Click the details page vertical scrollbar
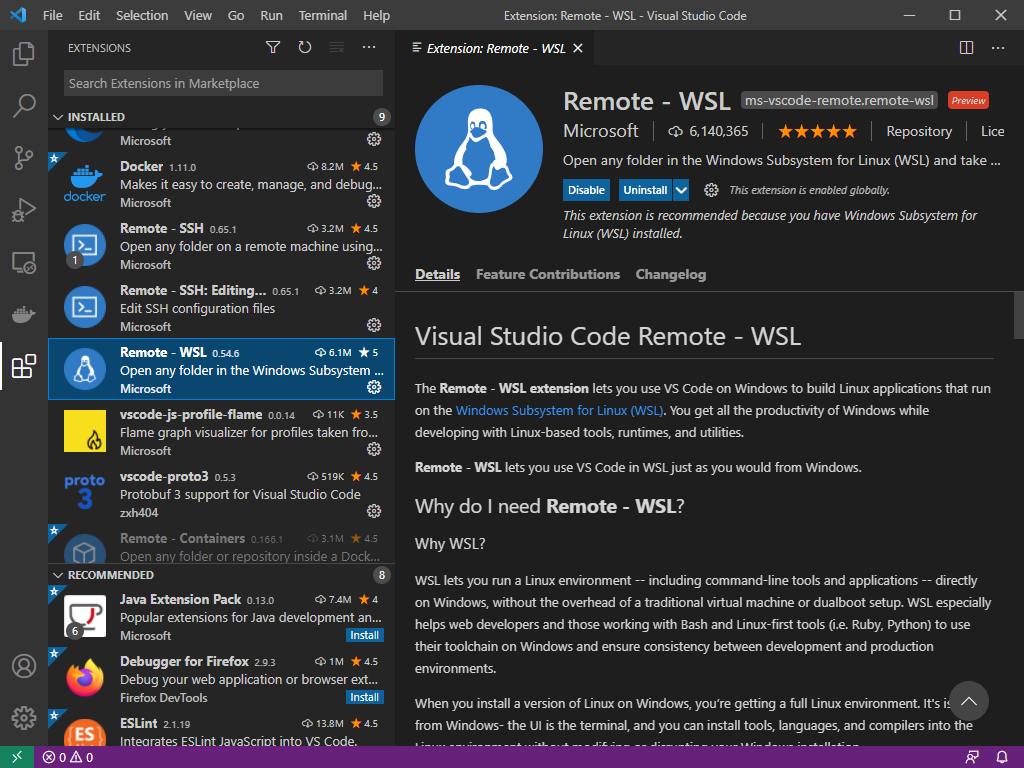This screenshot has width=1024, height=768. click(1018, 315)
